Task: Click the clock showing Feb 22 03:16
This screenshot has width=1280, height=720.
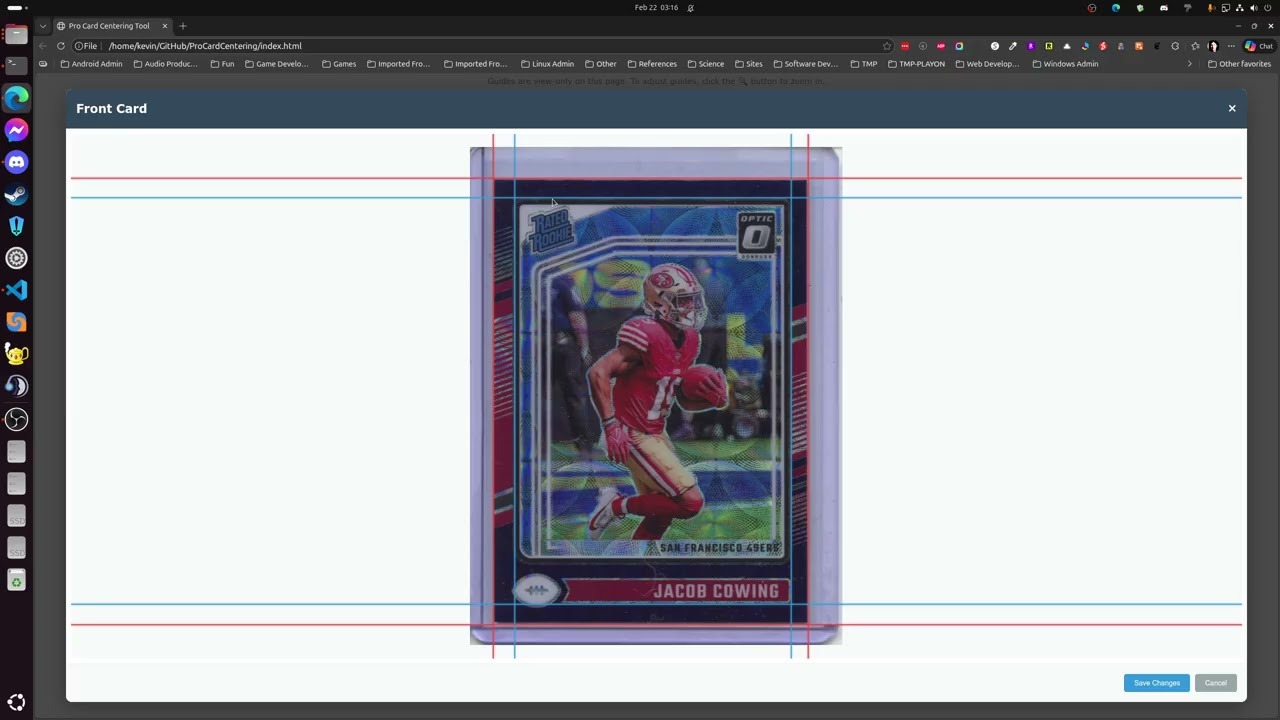Action: [x=656, y=8]
